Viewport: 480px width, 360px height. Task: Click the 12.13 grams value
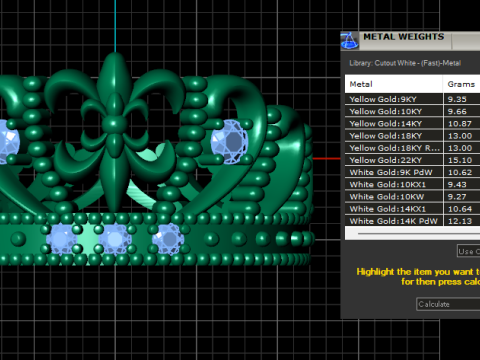coord(460,221)
